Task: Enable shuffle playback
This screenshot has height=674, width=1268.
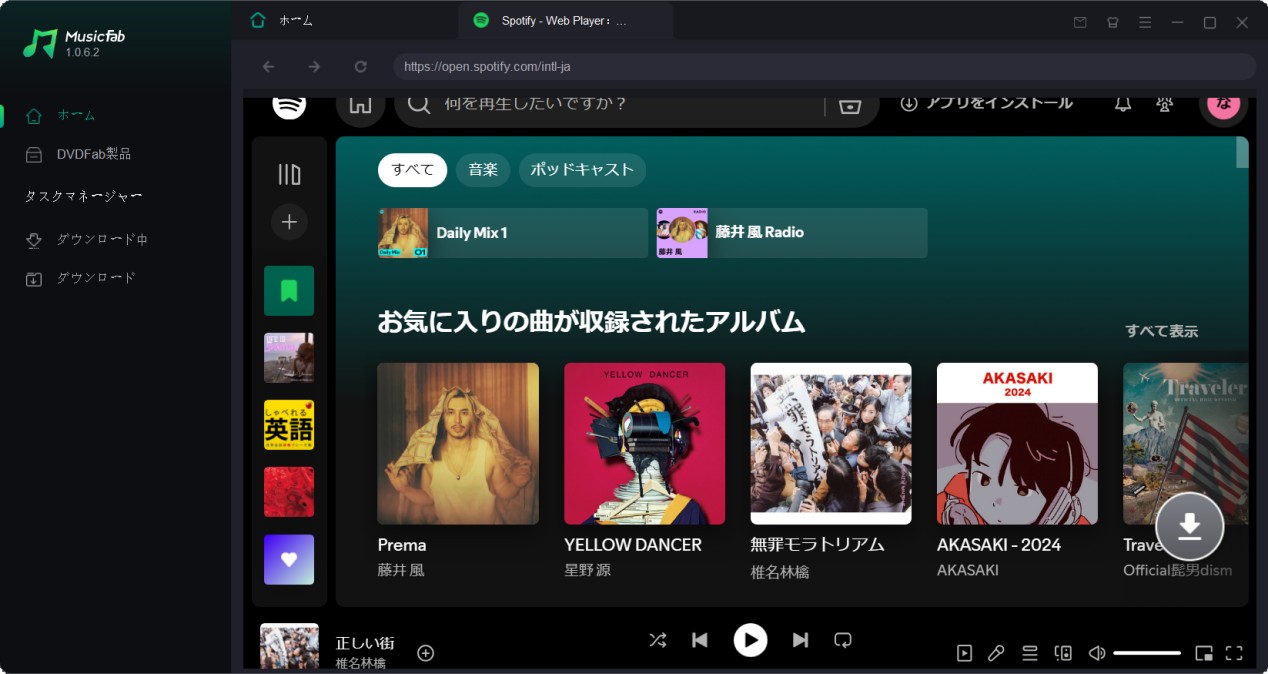Action: (x=657, y=640)
